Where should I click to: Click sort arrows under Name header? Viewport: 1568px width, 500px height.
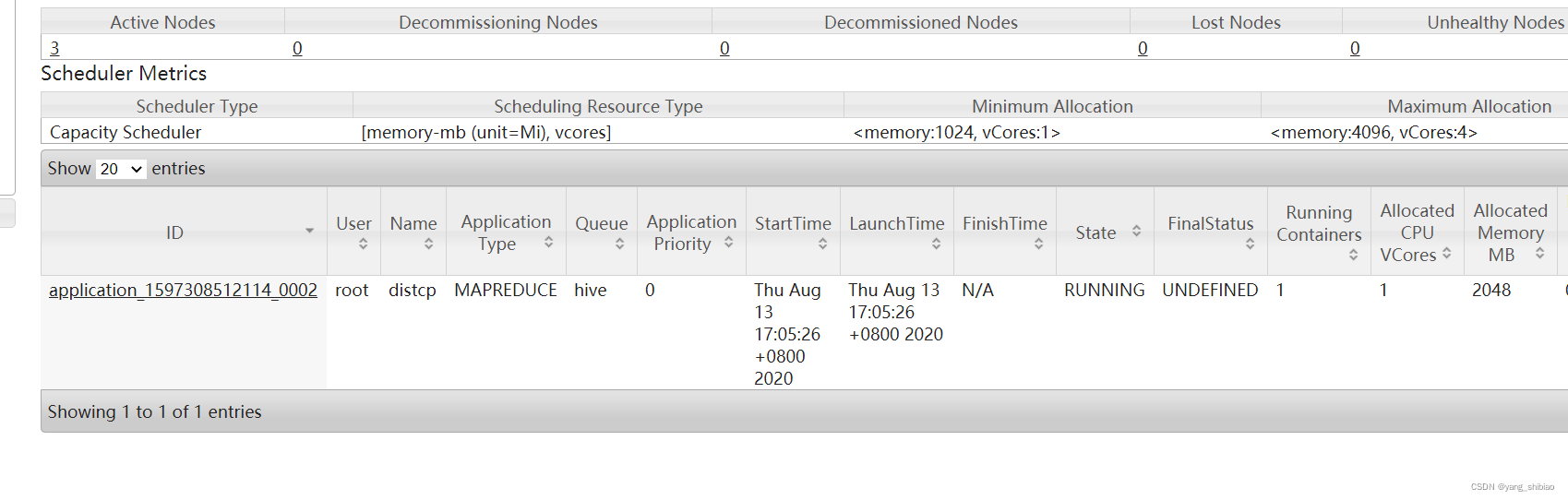428,244
